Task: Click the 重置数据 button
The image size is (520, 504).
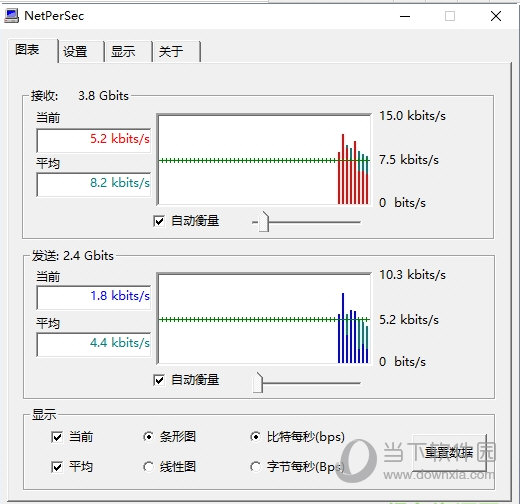Action: [x=449, y=453]
